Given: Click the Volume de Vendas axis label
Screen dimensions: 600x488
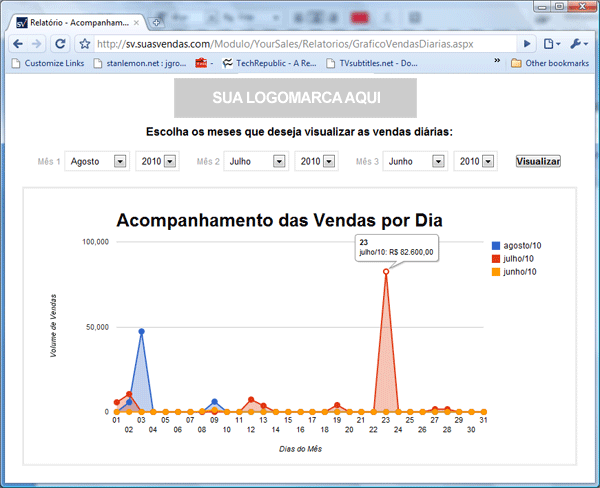Looking at the screenshot, I should (x=53, y=326).
